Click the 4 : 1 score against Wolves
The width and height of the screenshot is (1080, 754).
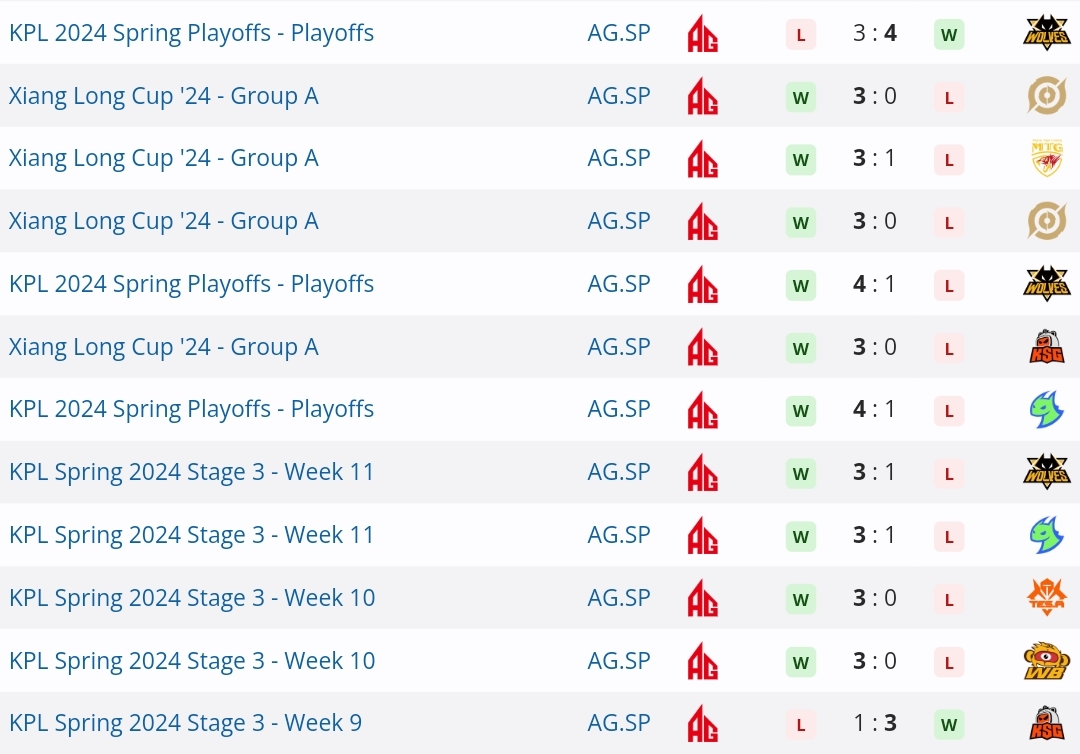click(875, 284)
